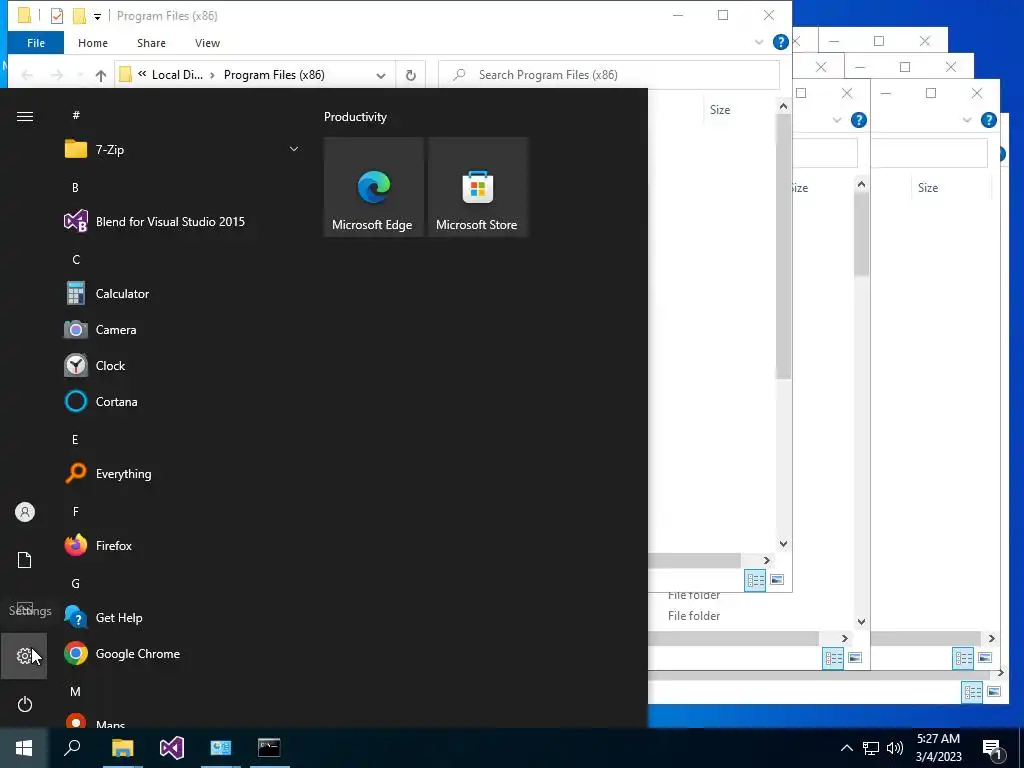Open the Camera app
The image size is (1024, 768).
click(x=101, y=330)
